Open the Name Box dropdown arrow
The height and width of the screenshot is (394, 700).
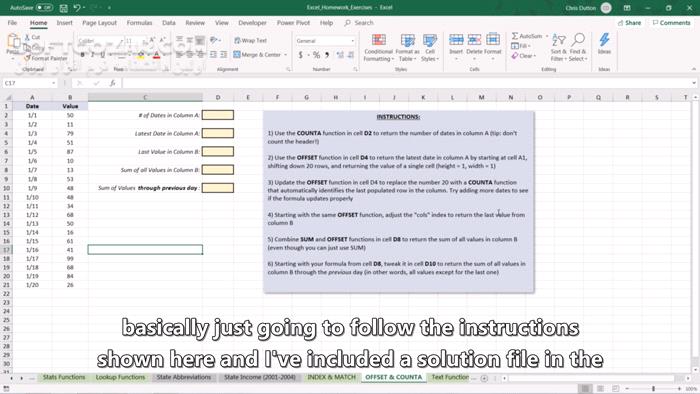53,83
